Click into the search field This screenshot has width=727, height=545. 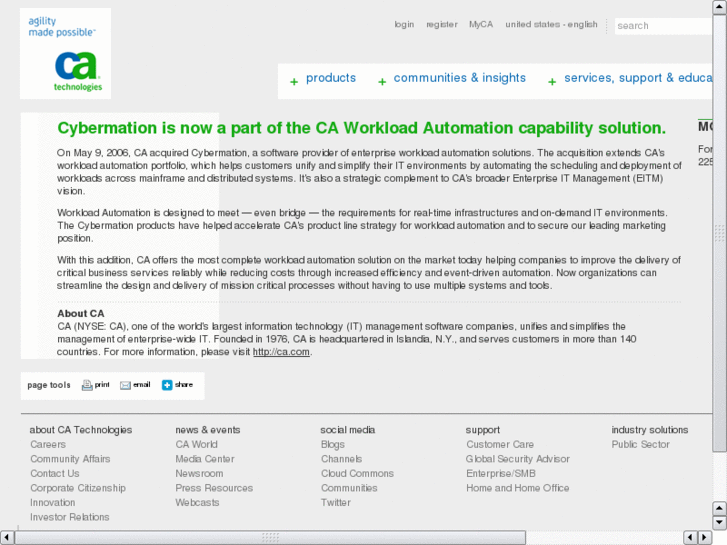coord(663,26)
